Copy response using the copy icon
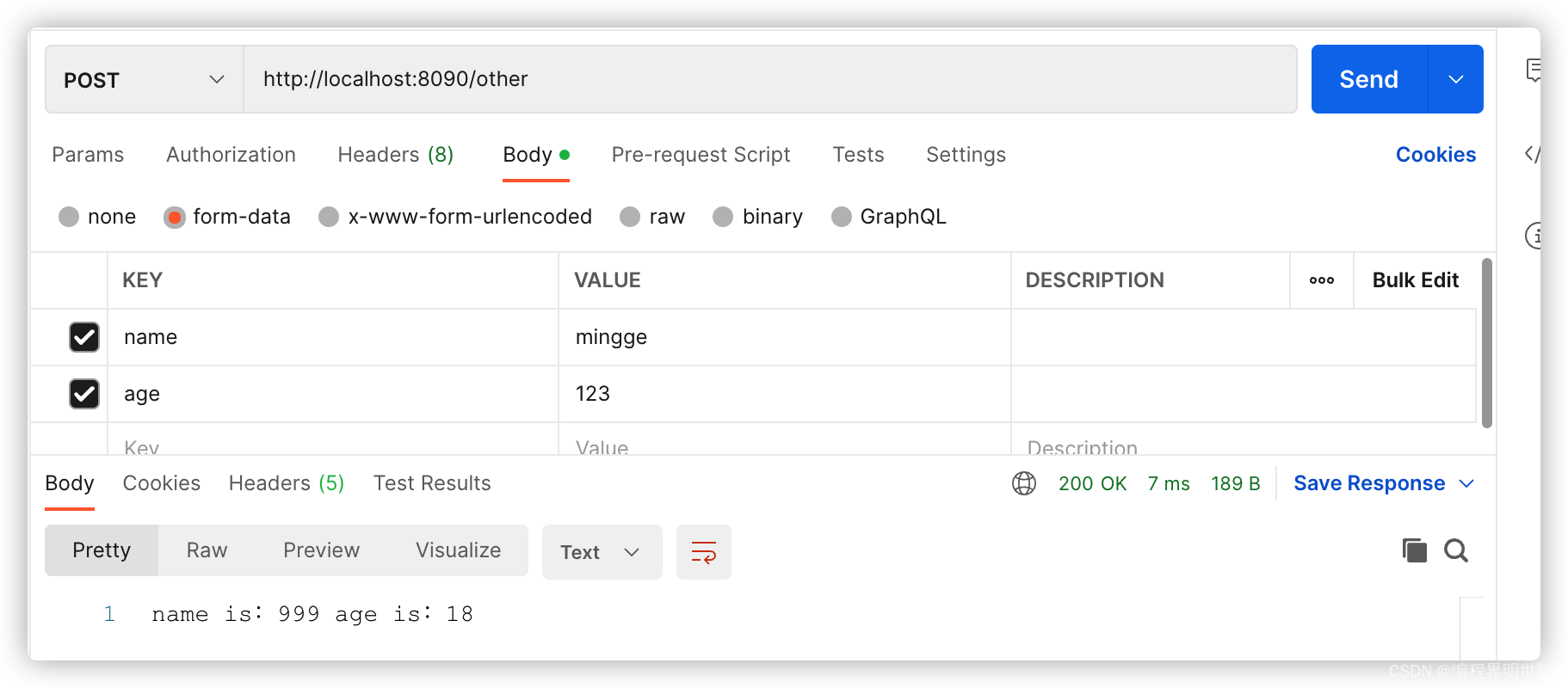Viewport: 1568px width, 688px height. pos(1414,550)
